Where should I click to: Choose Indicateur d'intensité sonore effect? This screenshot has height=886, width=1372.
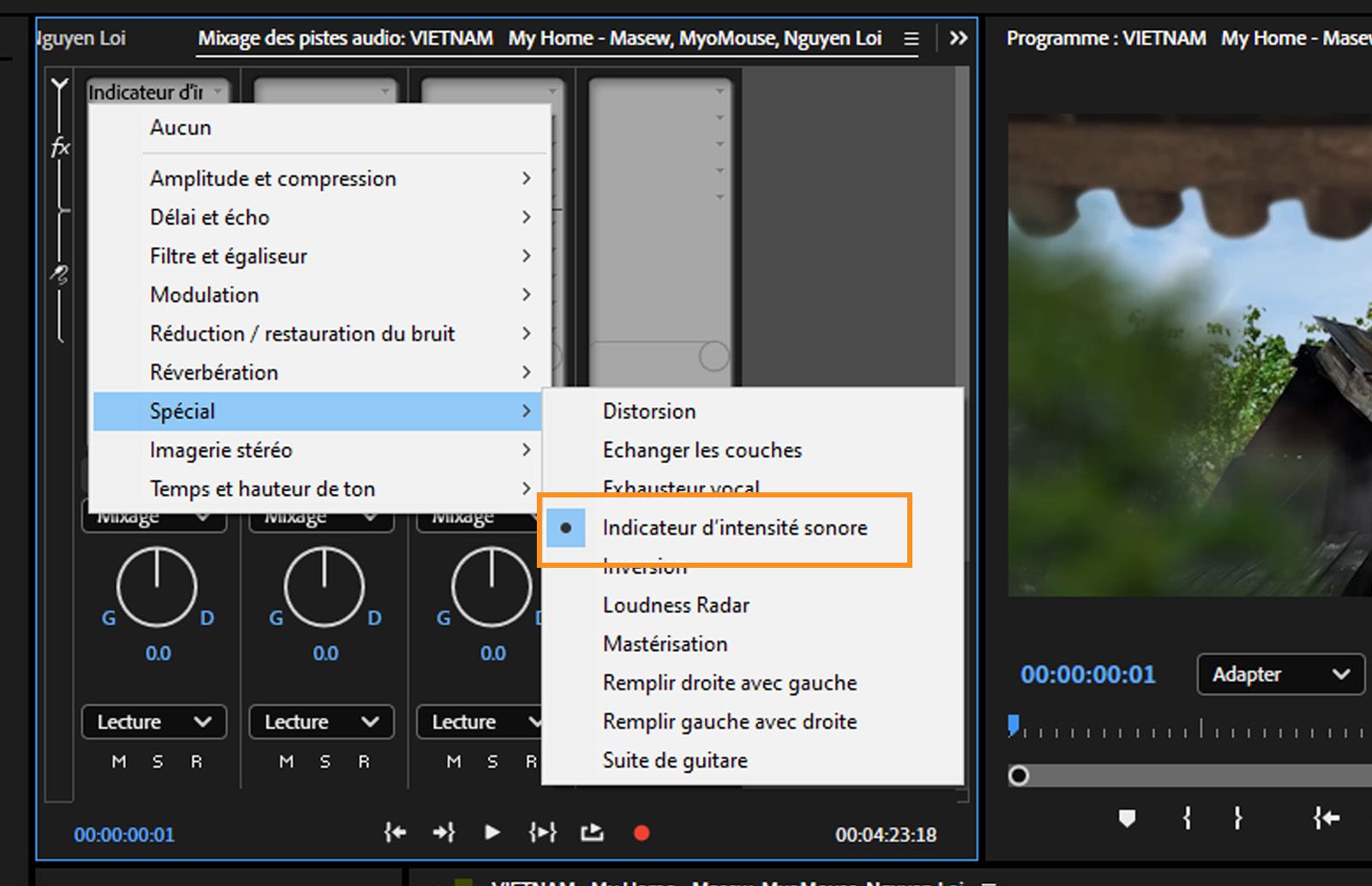736,527
